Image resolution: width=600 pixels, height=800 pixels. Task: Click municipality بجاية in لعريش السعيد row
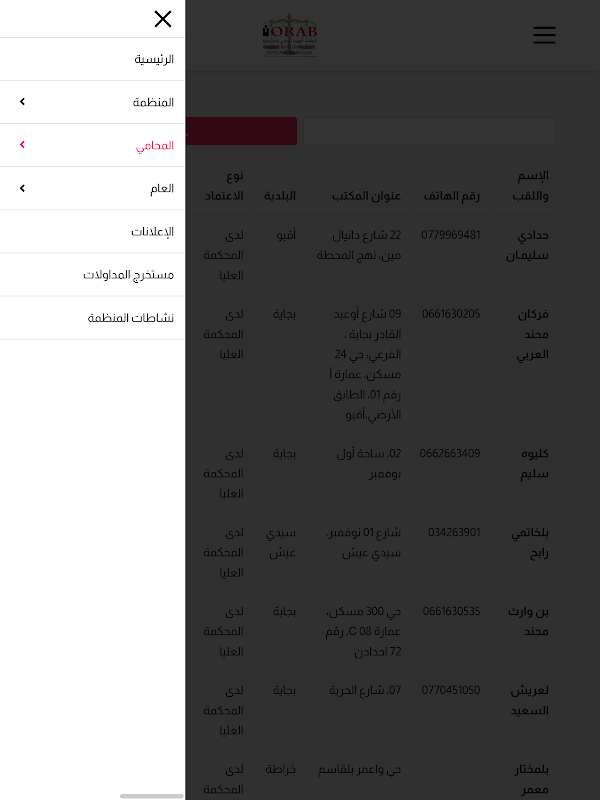tap(284, 690)
